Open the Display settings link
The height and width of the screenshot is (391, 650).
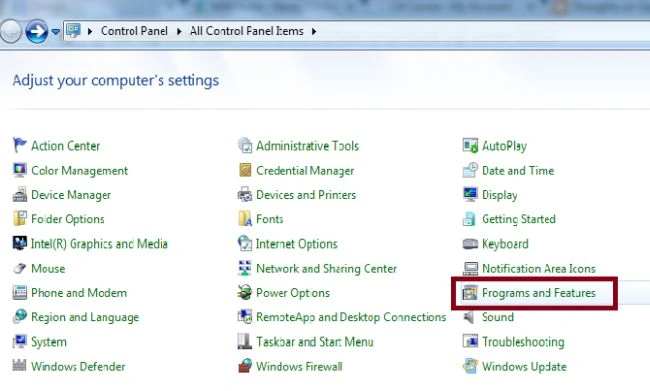500,195
